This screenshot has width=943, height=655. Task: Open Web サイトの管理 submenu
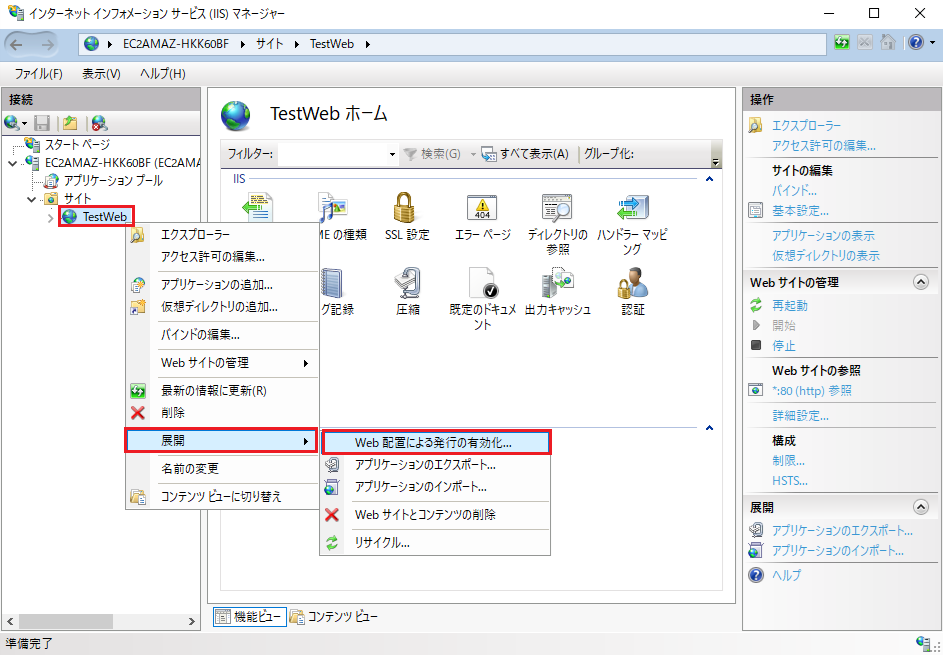coord(221,363)
